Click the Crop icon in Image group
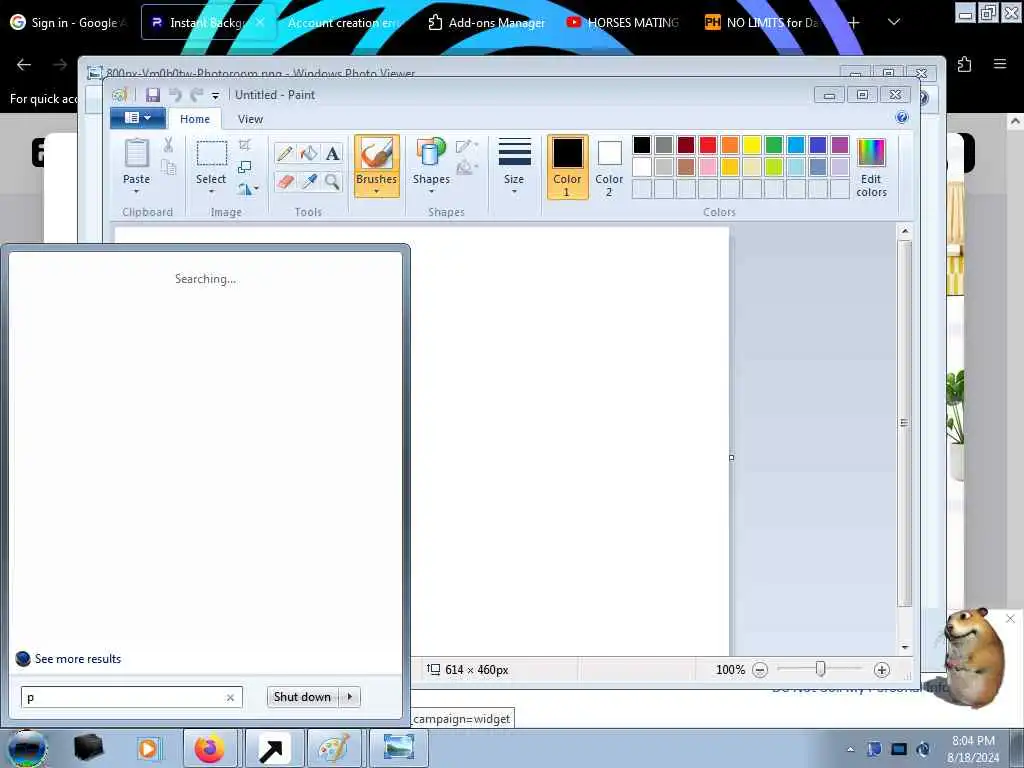This screenshot has width=1024, height=768. point(245,145)
